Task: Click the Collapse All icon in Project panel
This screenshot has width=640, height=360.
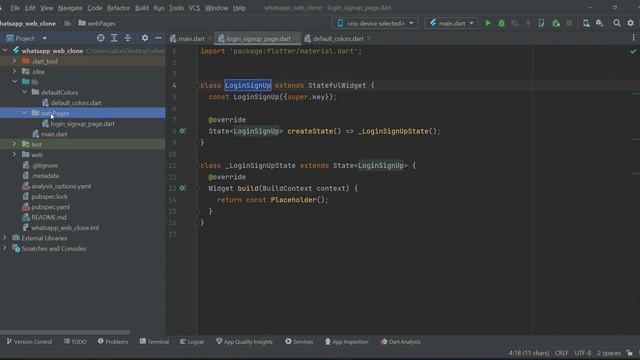Action: tap(128, 38)
